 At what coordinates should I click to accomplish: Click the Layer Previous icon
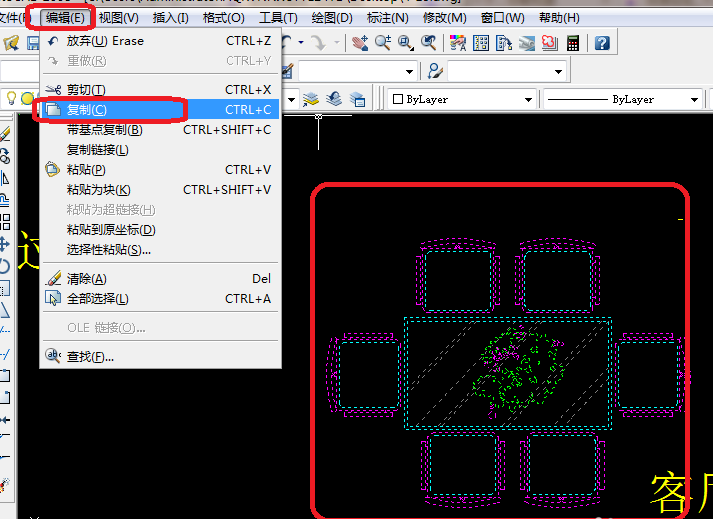click(333, 99)
